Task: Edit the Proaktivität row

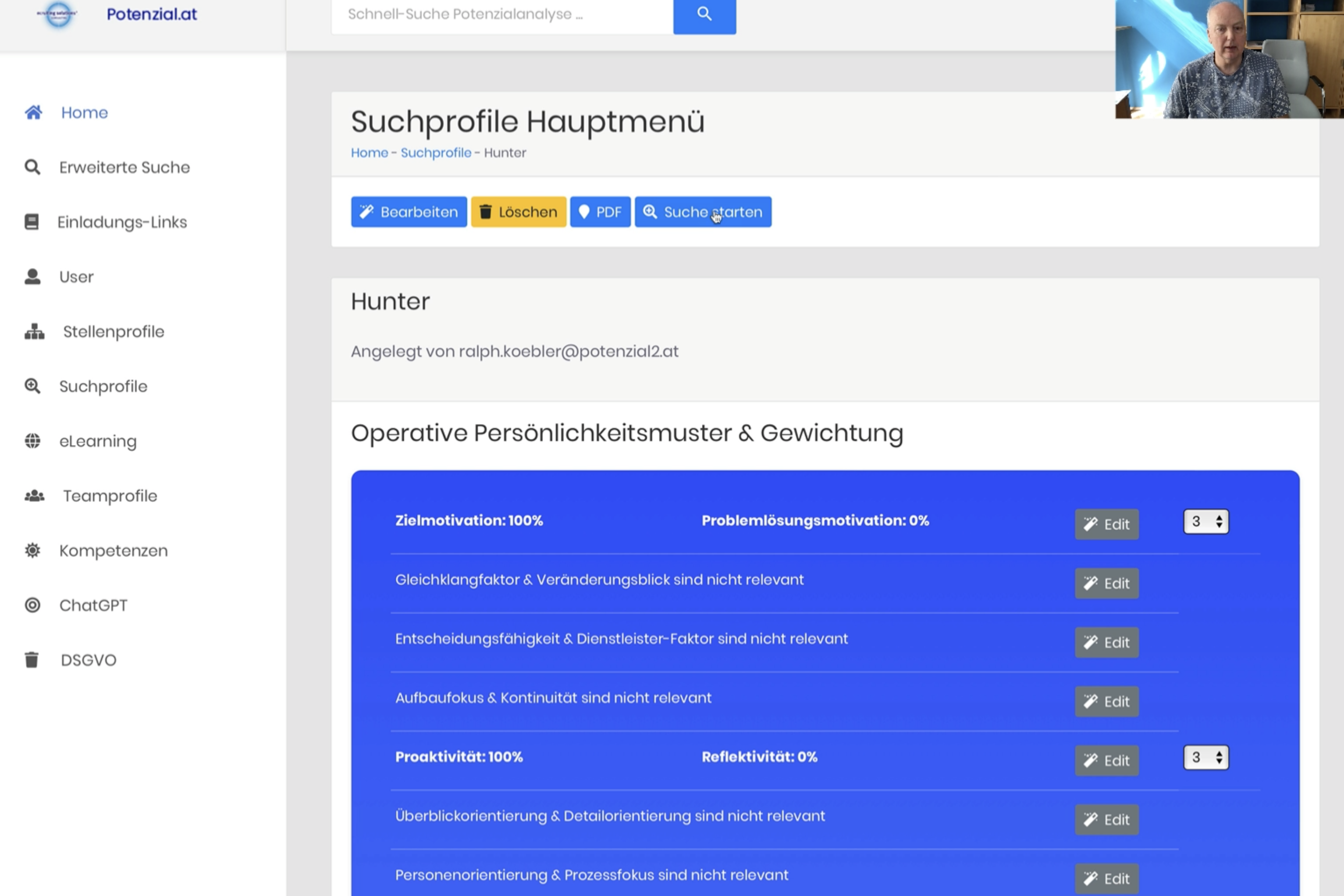Action: pos(1107,761)
